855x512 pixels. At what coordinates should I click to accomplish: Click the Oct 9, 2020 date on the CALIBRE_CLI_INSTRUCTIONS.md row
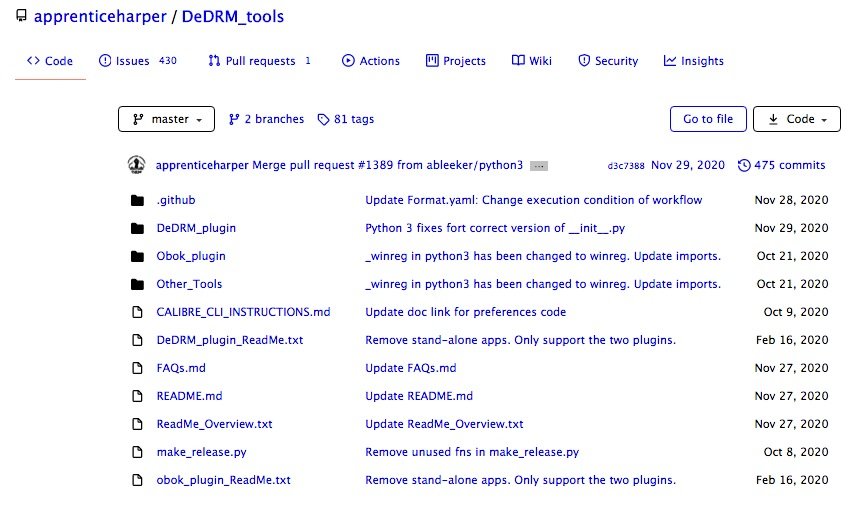coord(796,312)
